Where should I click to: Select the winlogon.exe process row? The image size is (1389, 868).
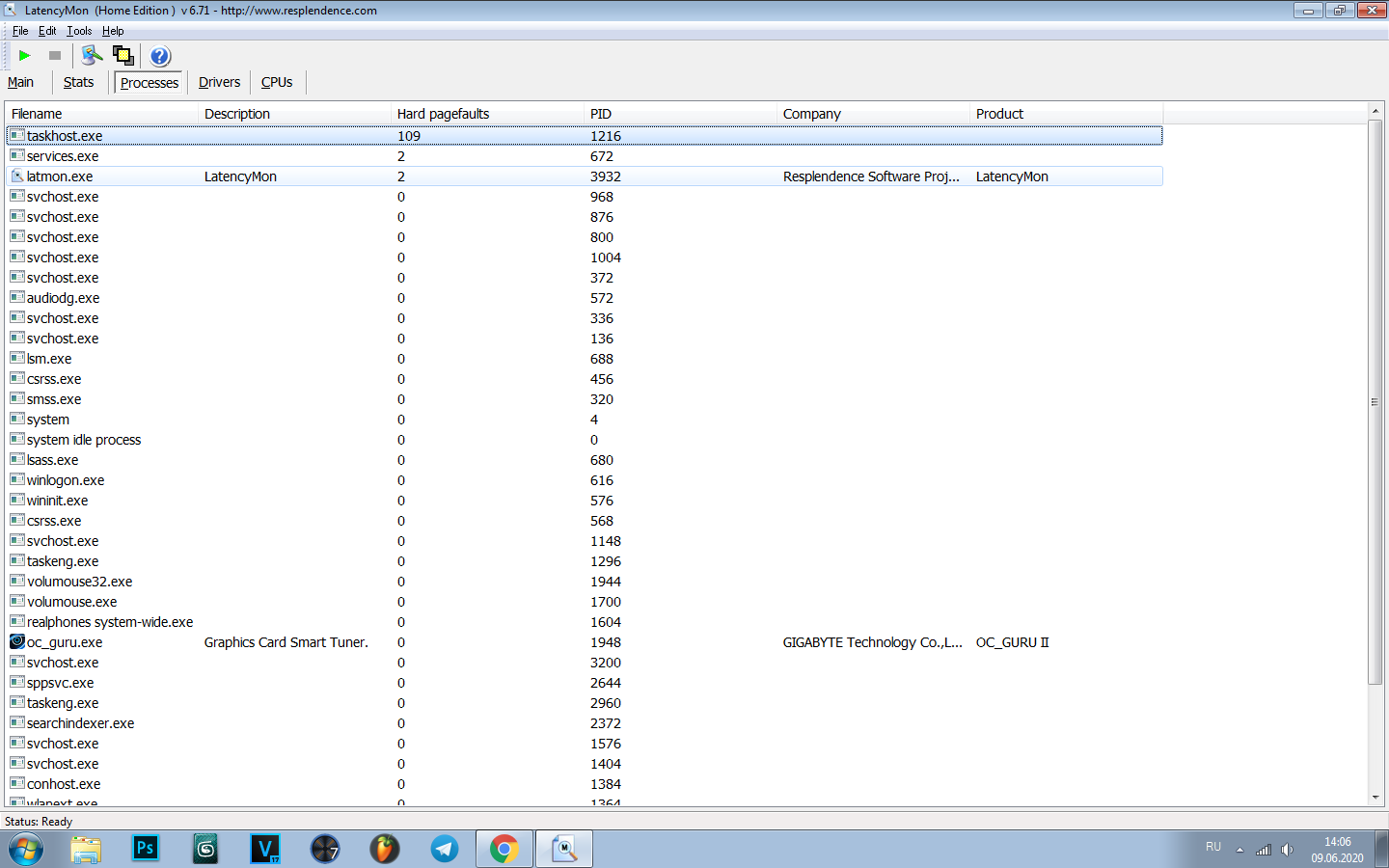(x=585, y=480)
